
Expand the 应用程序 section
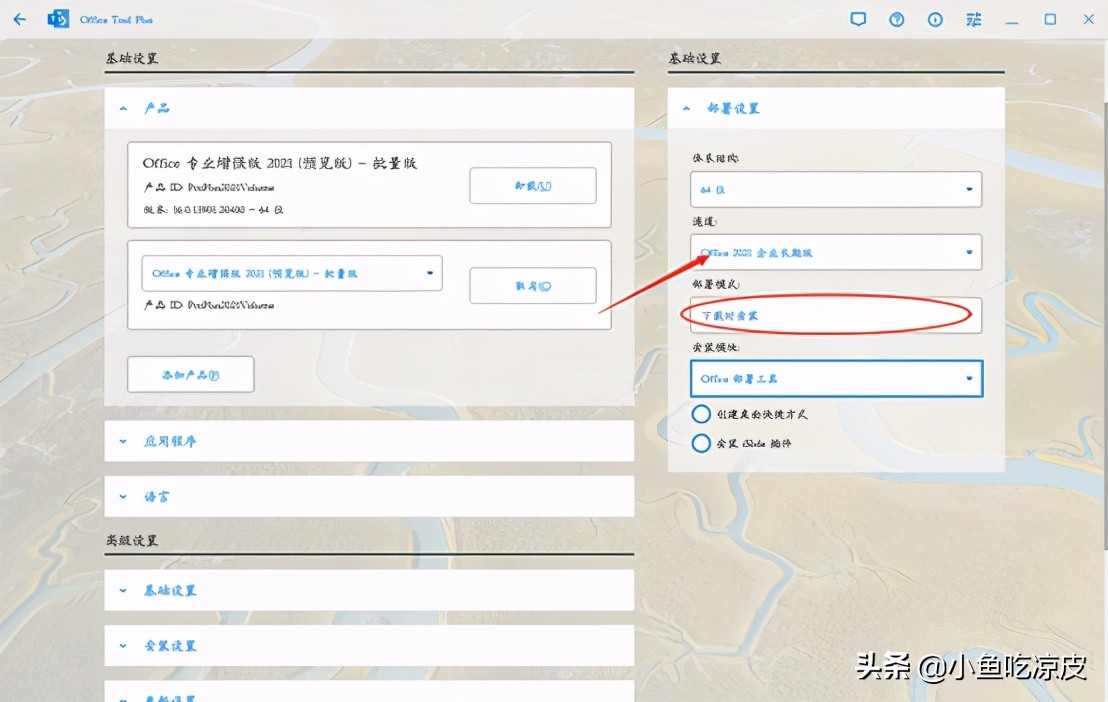pyautogui.click(x=369, y=441)
